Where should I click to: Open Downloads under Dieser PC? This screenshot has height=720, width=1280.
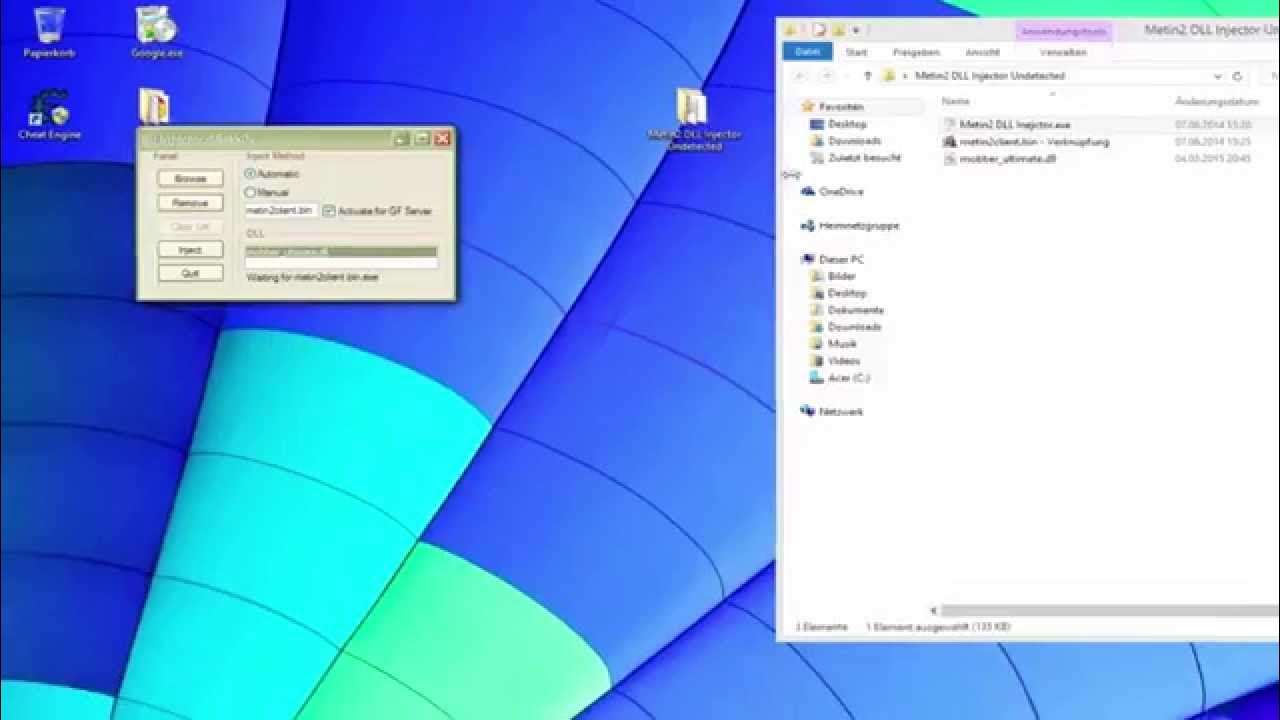point(854,327)
